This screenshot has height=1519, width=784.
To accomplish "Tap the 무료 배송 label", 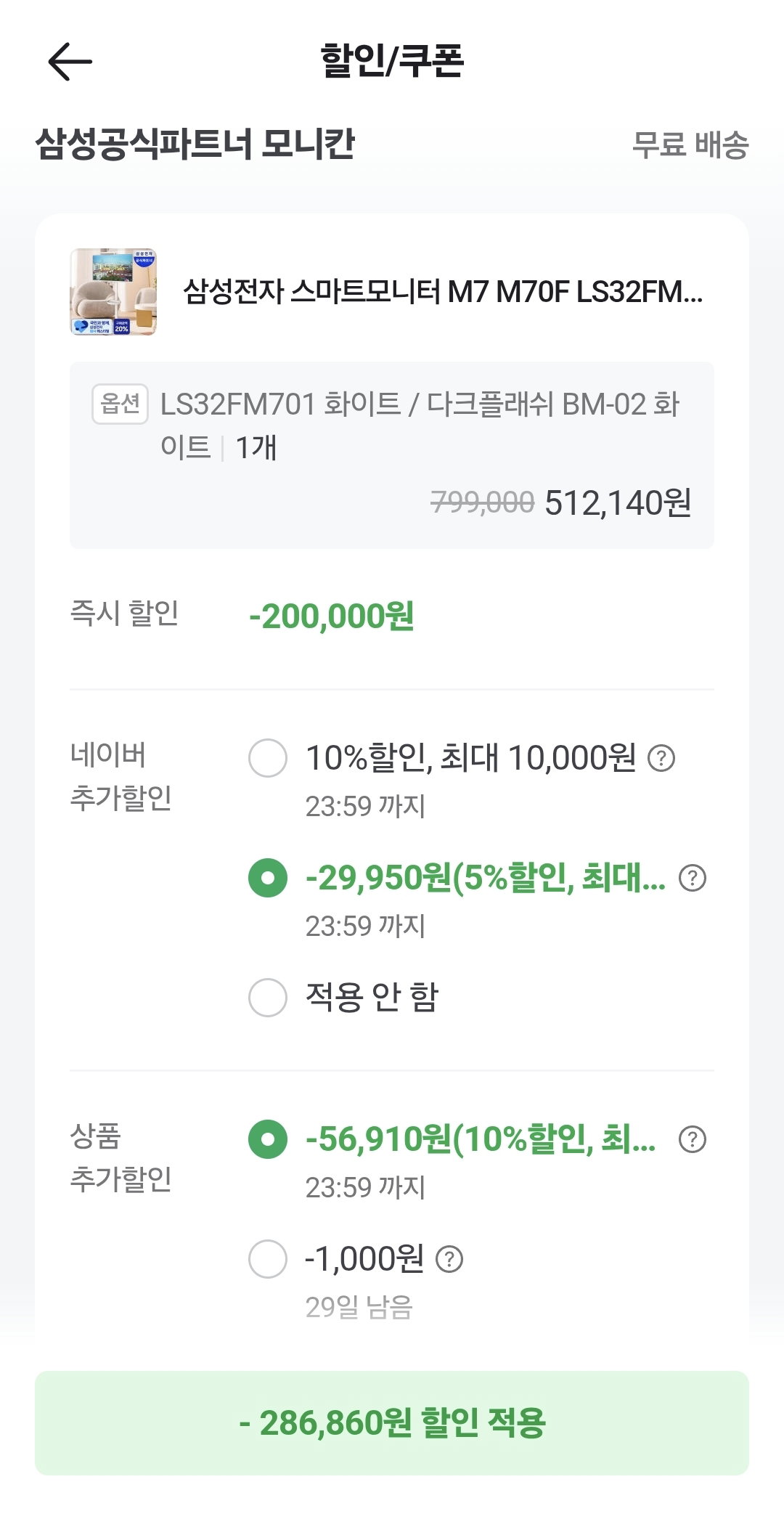I will point(690,144).
